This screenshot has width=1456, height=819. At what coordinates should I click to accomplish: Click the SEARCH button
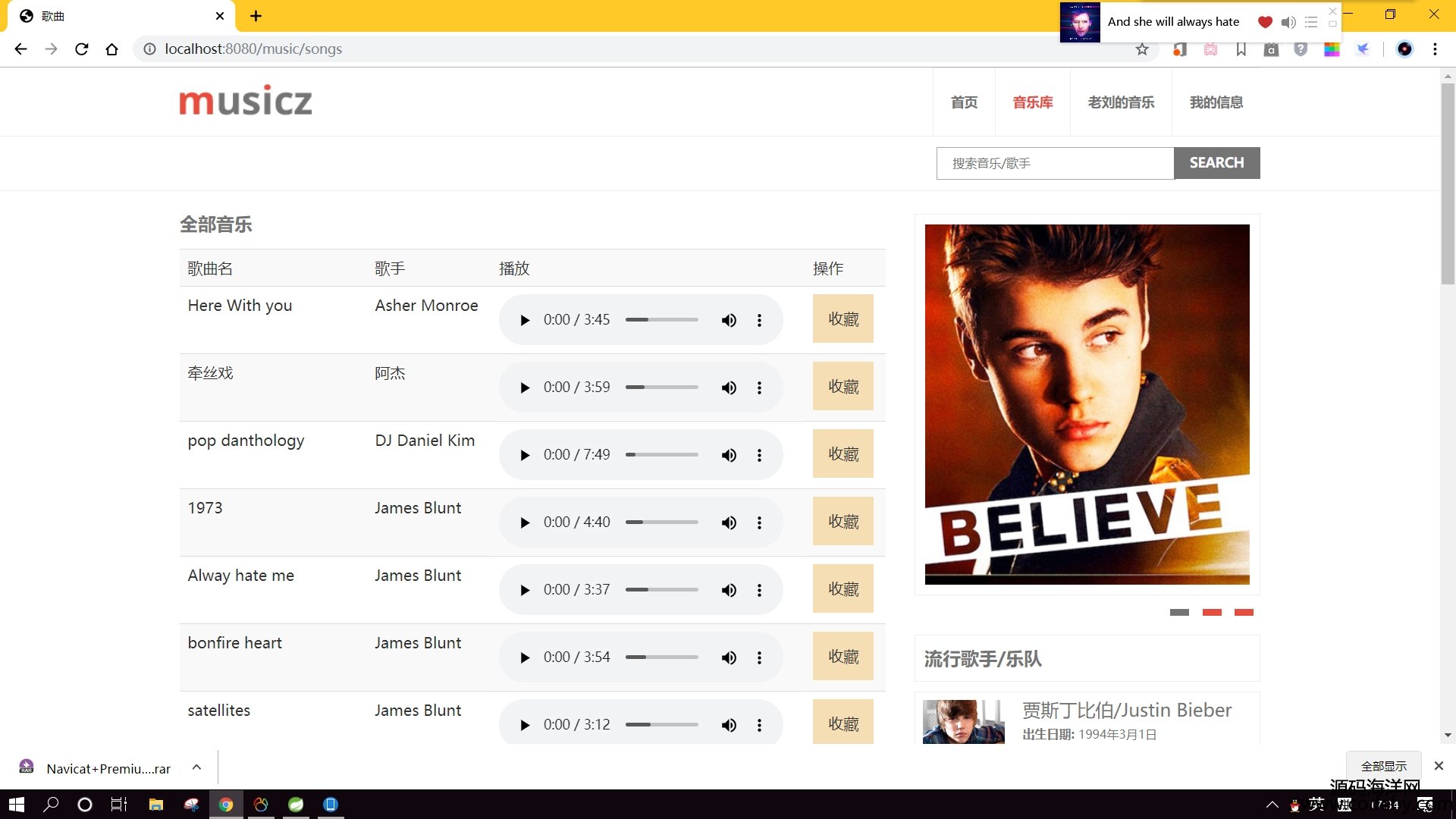click(1216, 163)
